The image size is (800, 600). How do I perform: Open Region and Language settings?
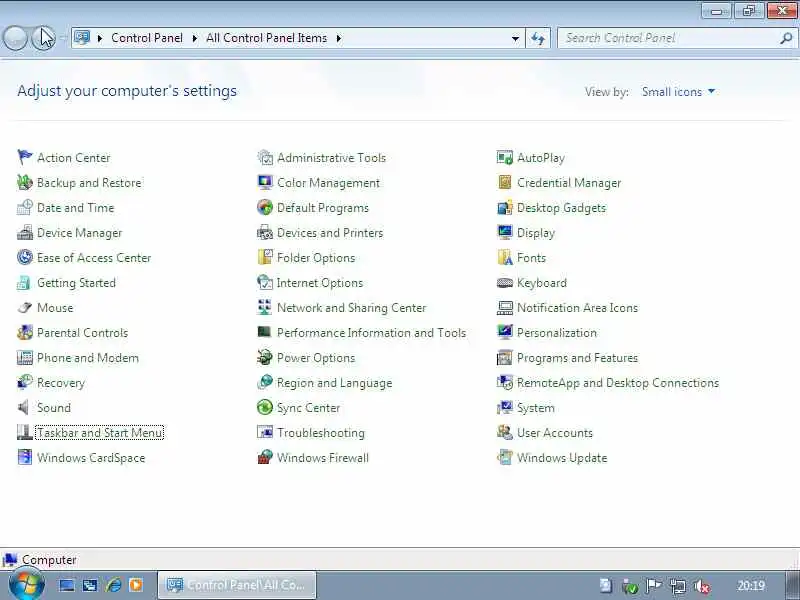click(334, 383)
